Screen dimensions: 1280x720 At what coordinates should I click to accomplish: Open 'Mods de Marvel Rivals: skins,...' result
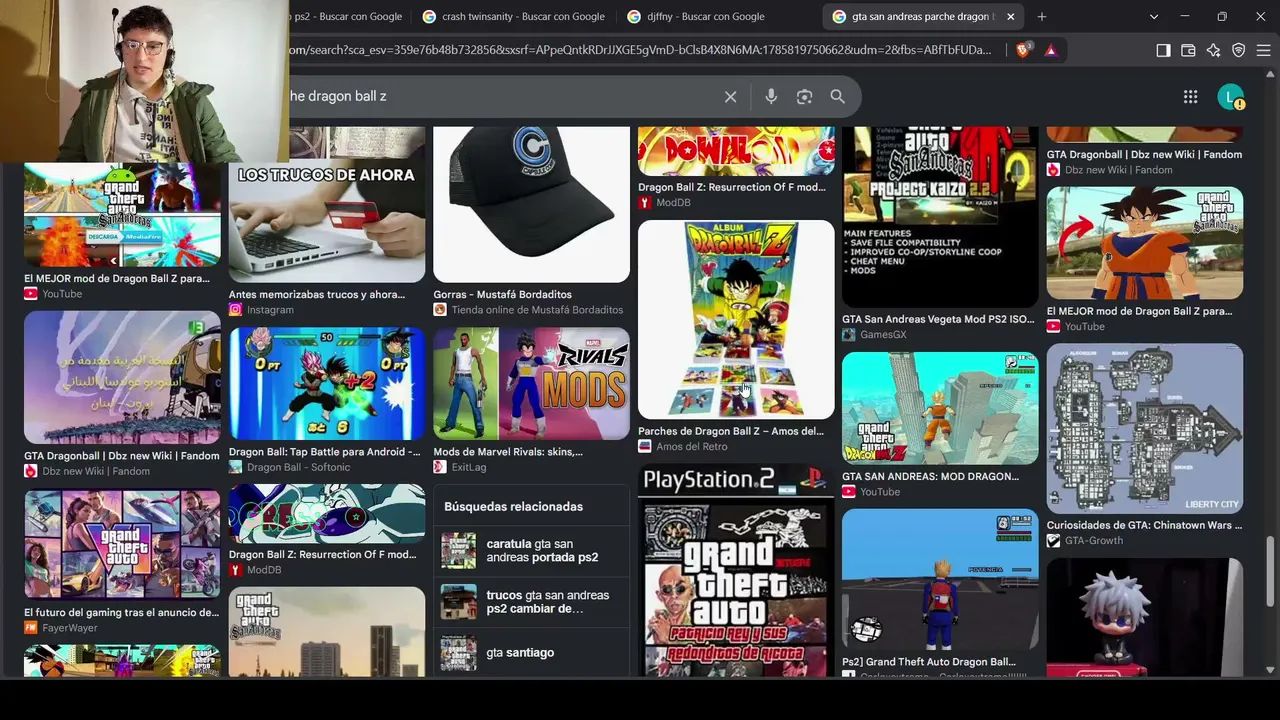point(508,452)
